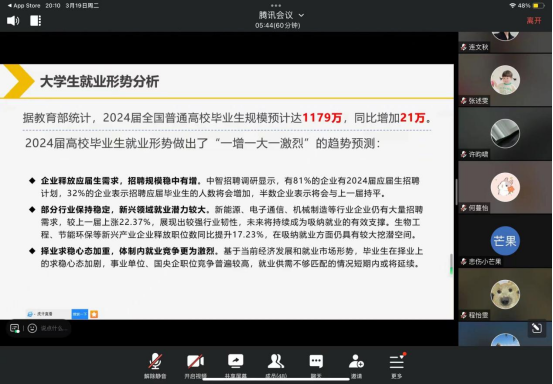Open the three-dot menu at top center
Image resolution: width=553 pixels, height=384 pixels.
click(276, 5)
